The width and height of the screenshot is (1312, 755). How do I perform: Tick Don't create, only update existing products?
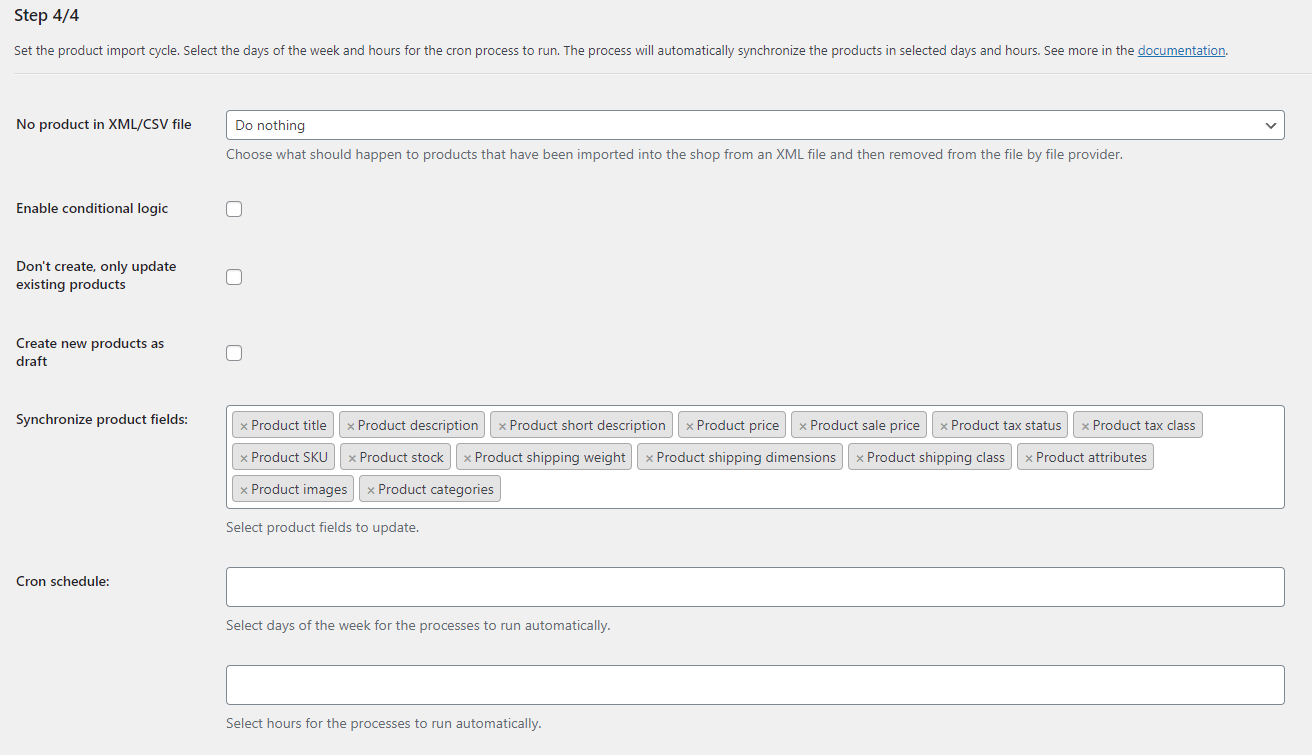[x=234, y=277]
